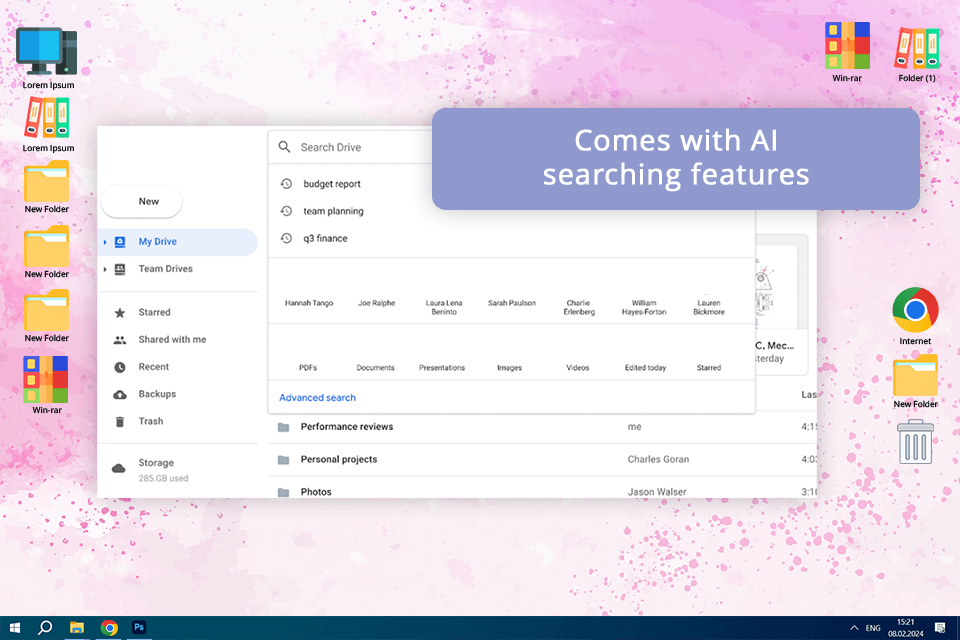The width and height of the screenshot is (960, 640).
Task: Click the Shared with me people icon
Action: coord(120,340)
